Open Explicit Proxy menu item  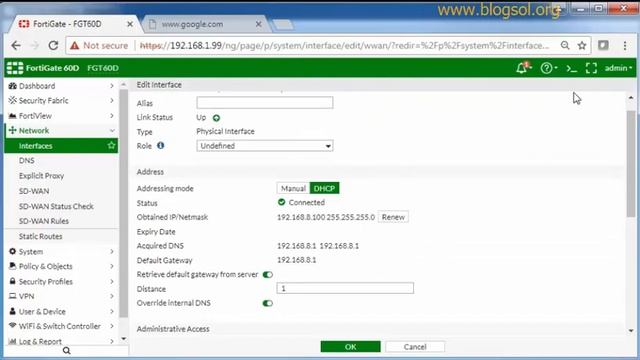tap(41, 176)
